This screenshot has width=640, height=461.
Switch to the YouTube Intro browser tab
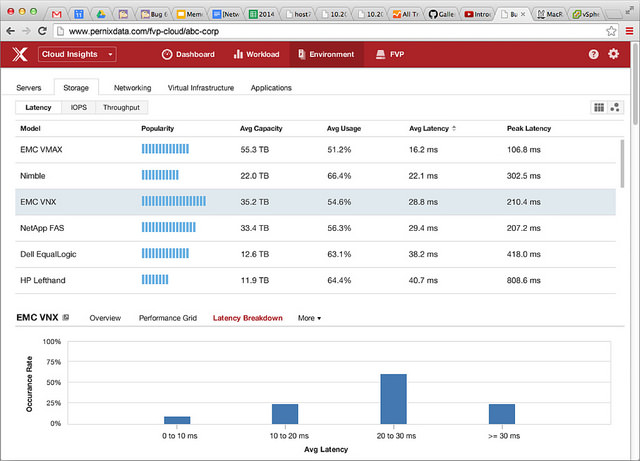[478, 14]
